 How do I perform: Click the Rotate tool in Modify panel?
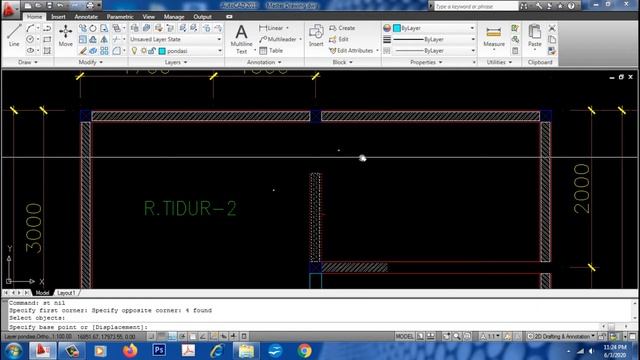[93, 28]
